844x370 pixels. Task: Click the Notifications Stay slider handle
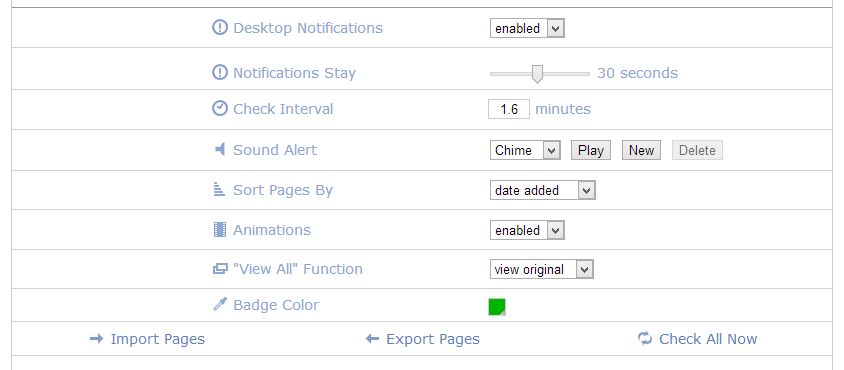[x=537, y=74]
